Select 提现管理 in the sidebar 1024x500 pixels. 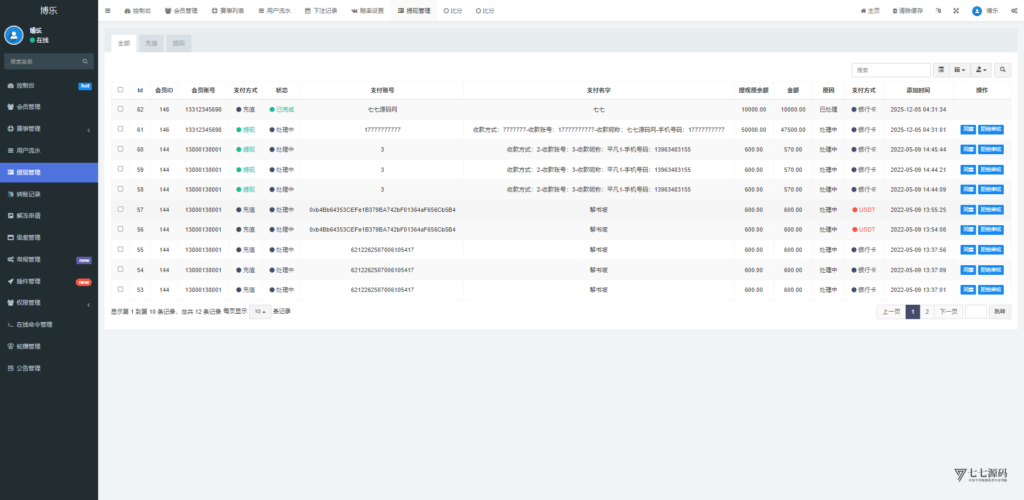pyautogui.click(x=49, y=172)
